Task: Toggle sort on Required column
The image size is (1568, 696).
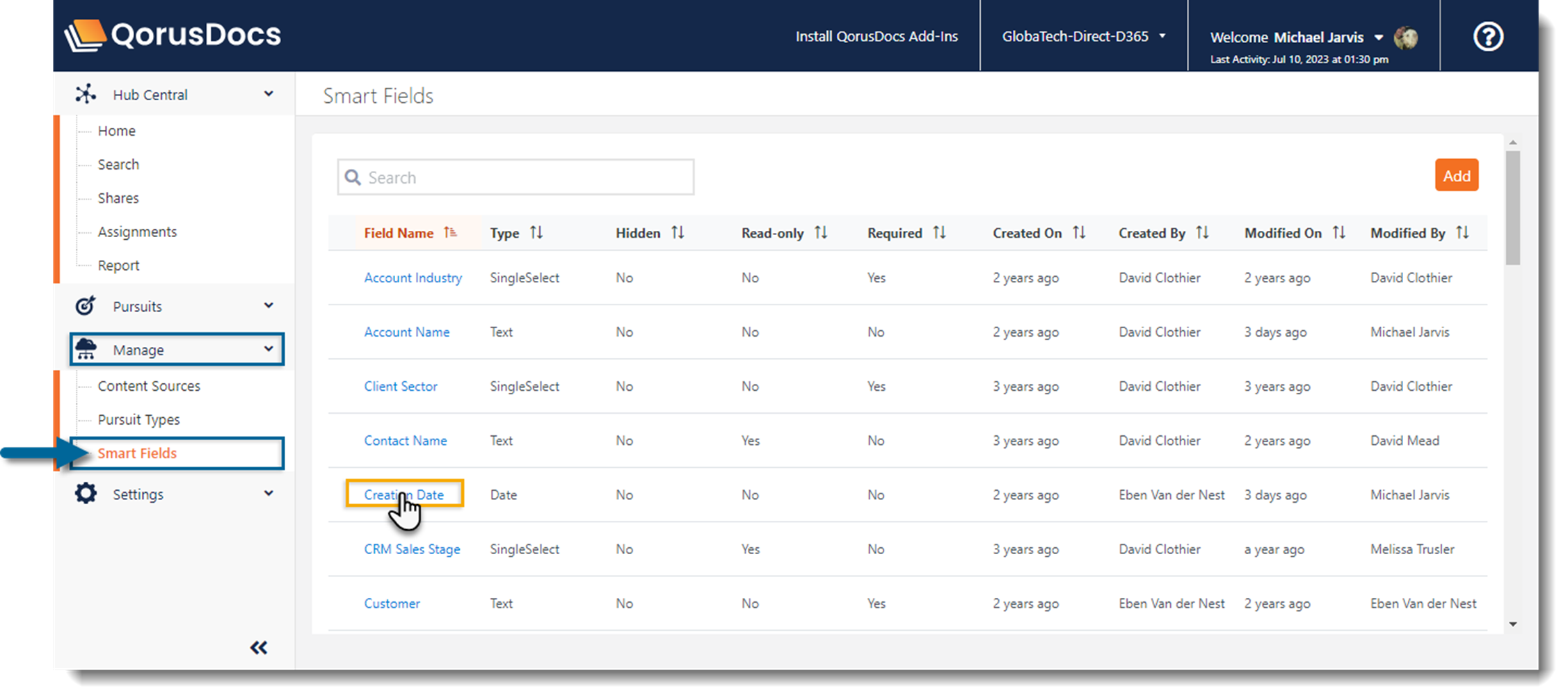Action: [939, 233]
